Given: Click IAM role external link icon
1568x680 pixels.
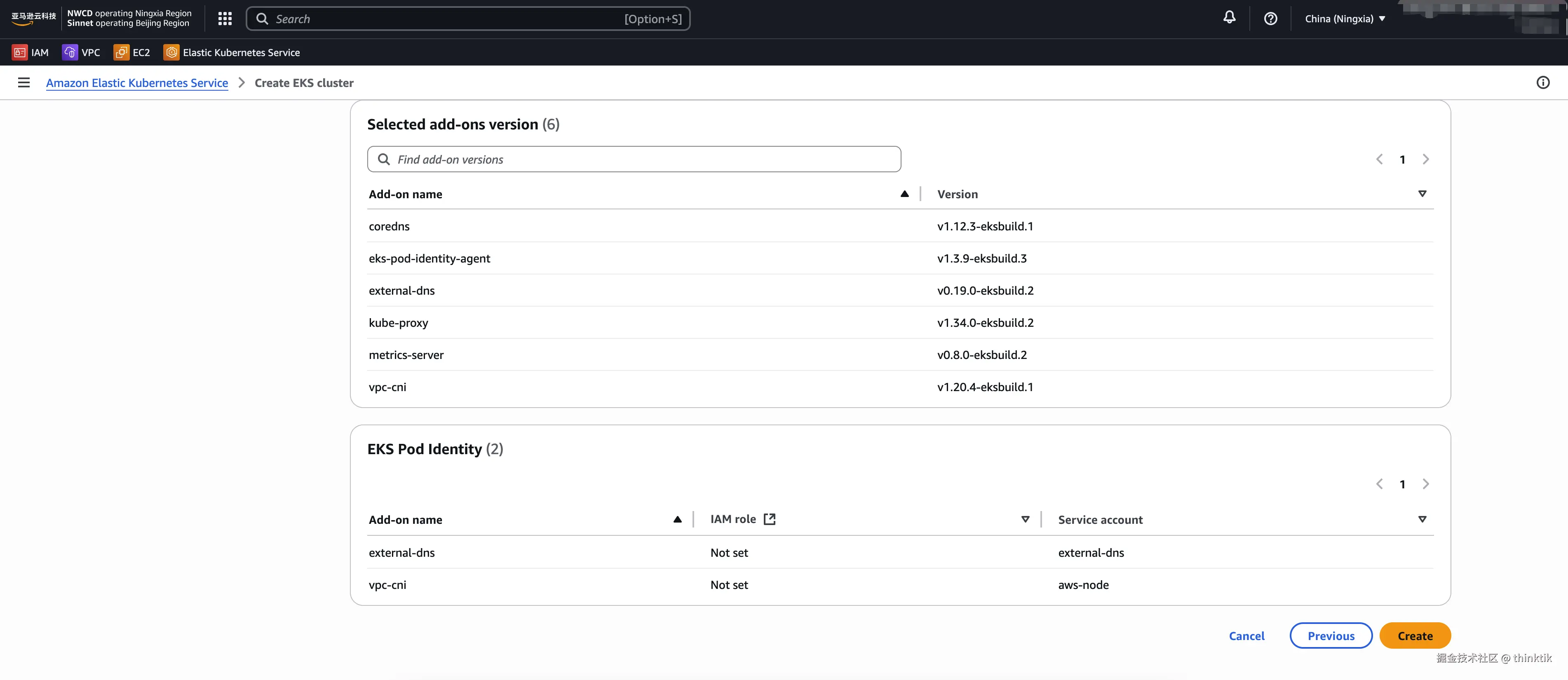Looking at the screenshot, I should (770, 519).
